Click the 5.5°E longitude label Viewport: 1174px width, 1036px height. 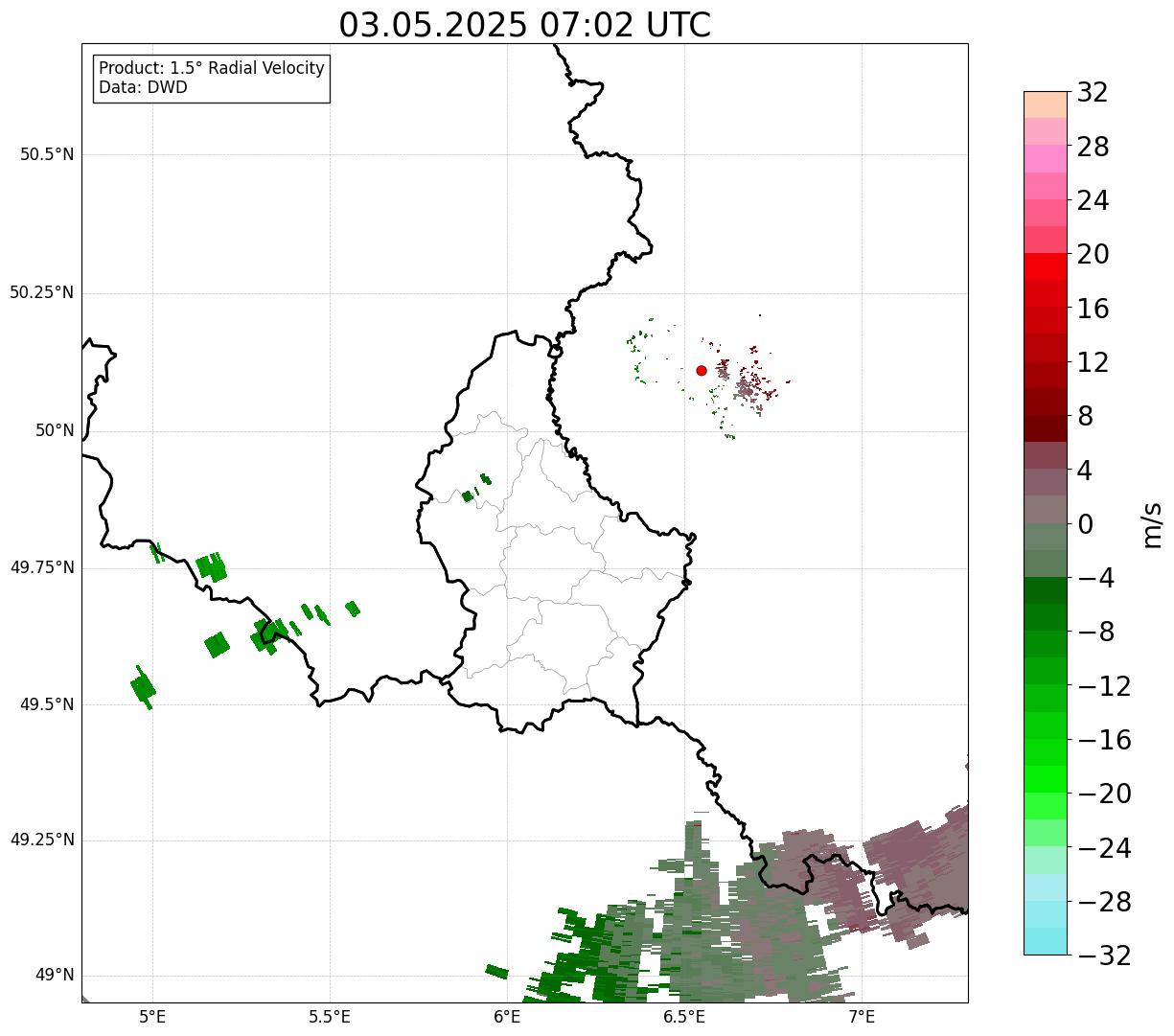click(330, 1016)
